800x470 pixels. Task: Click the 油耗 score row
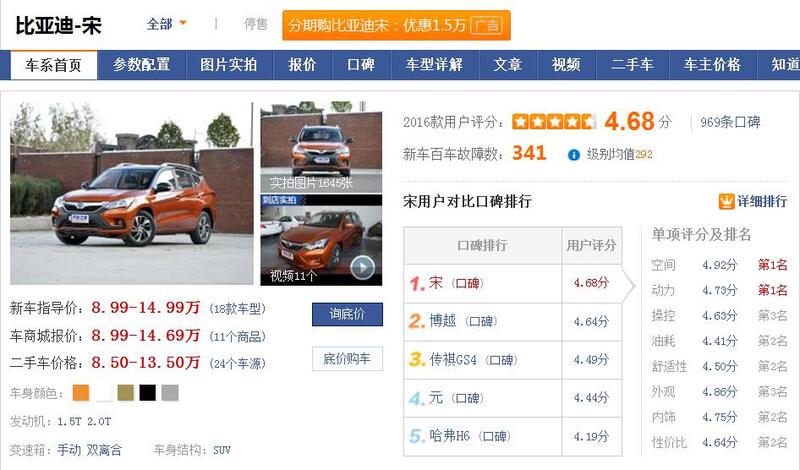[719, 340]
